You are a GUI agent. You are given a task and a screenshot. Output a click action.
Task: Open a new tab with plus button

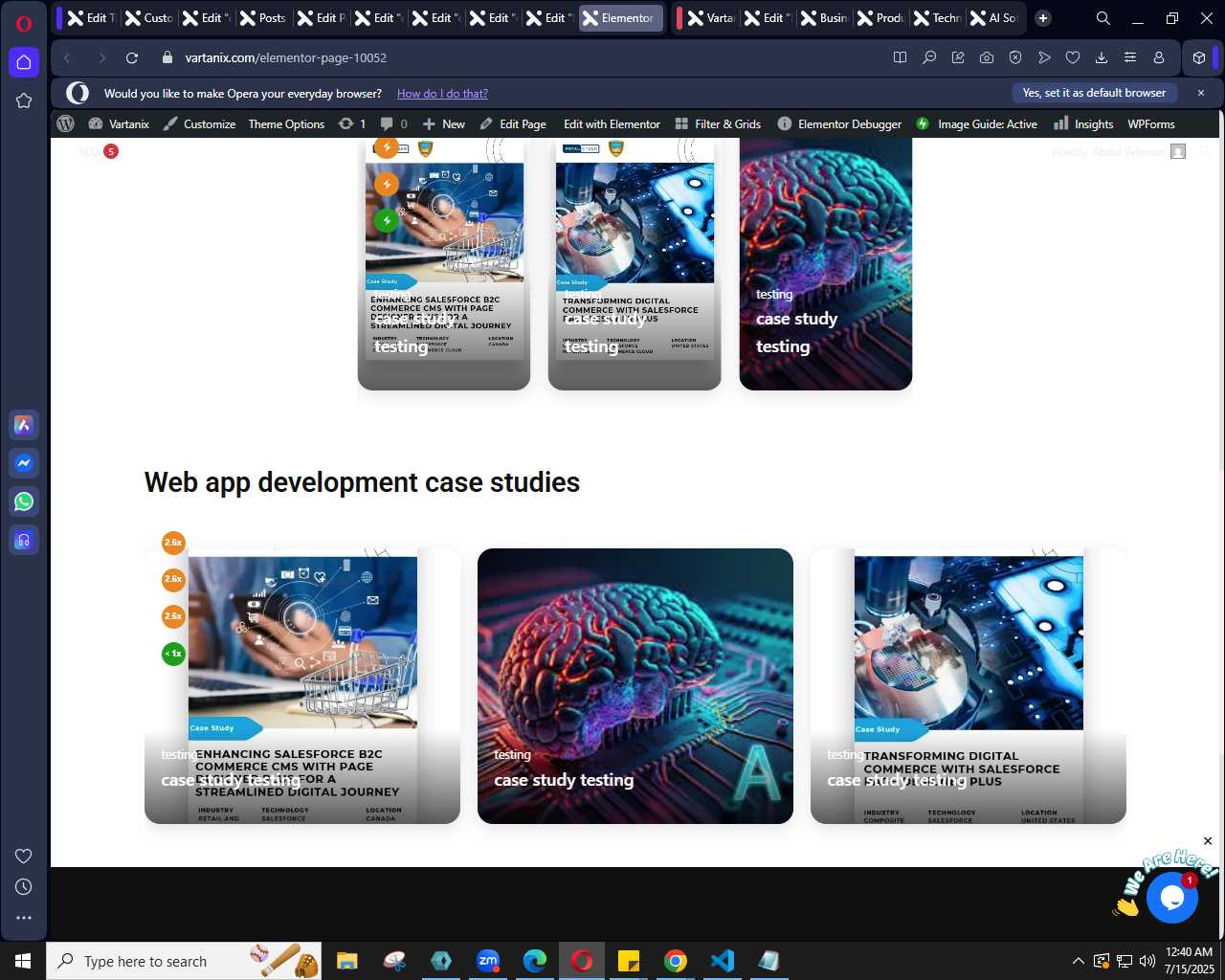(1043, 18)
